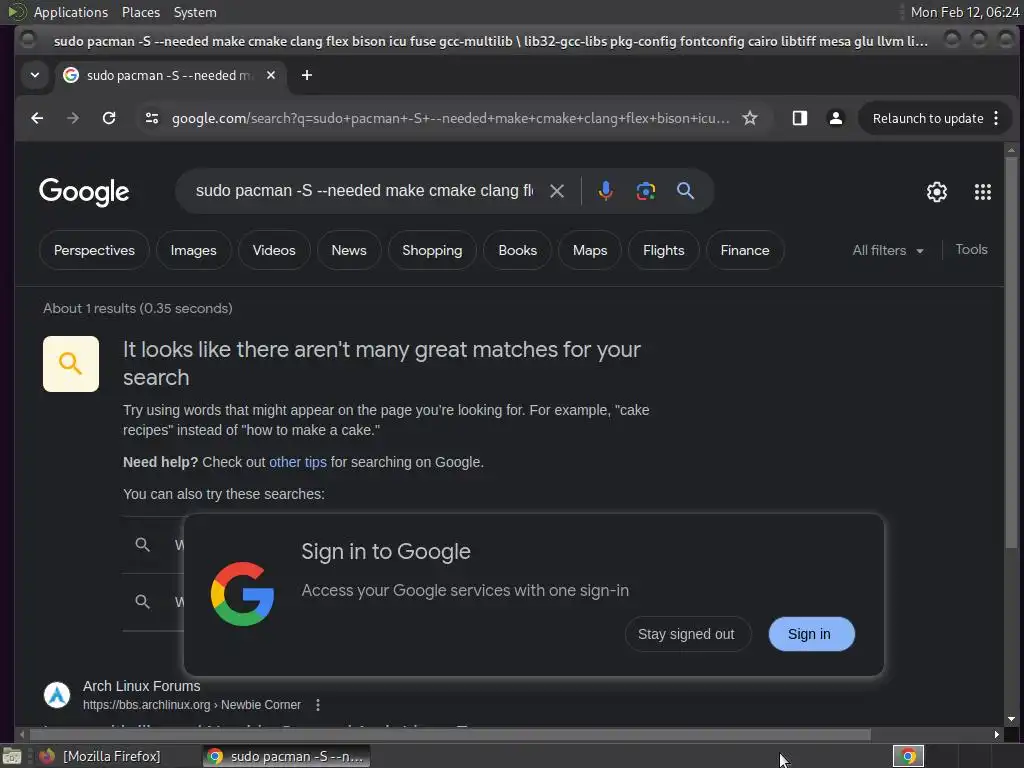Switch to Finance results
The image size is (1024, 768).
coord(744,250)
